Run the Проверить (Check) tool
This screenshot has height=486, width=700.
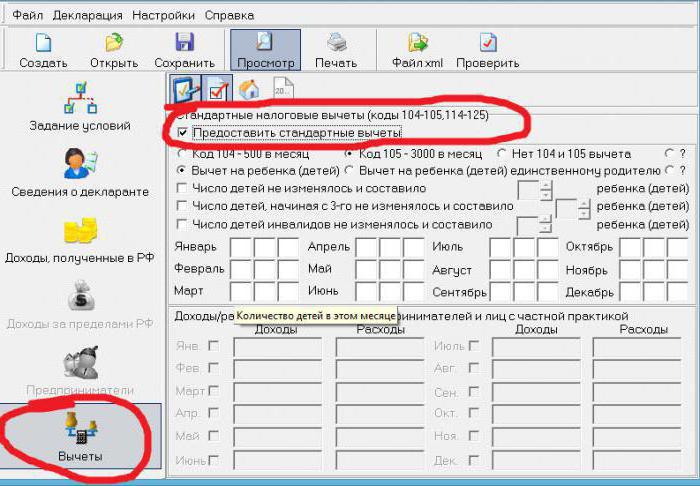click(x=487, y=50)
